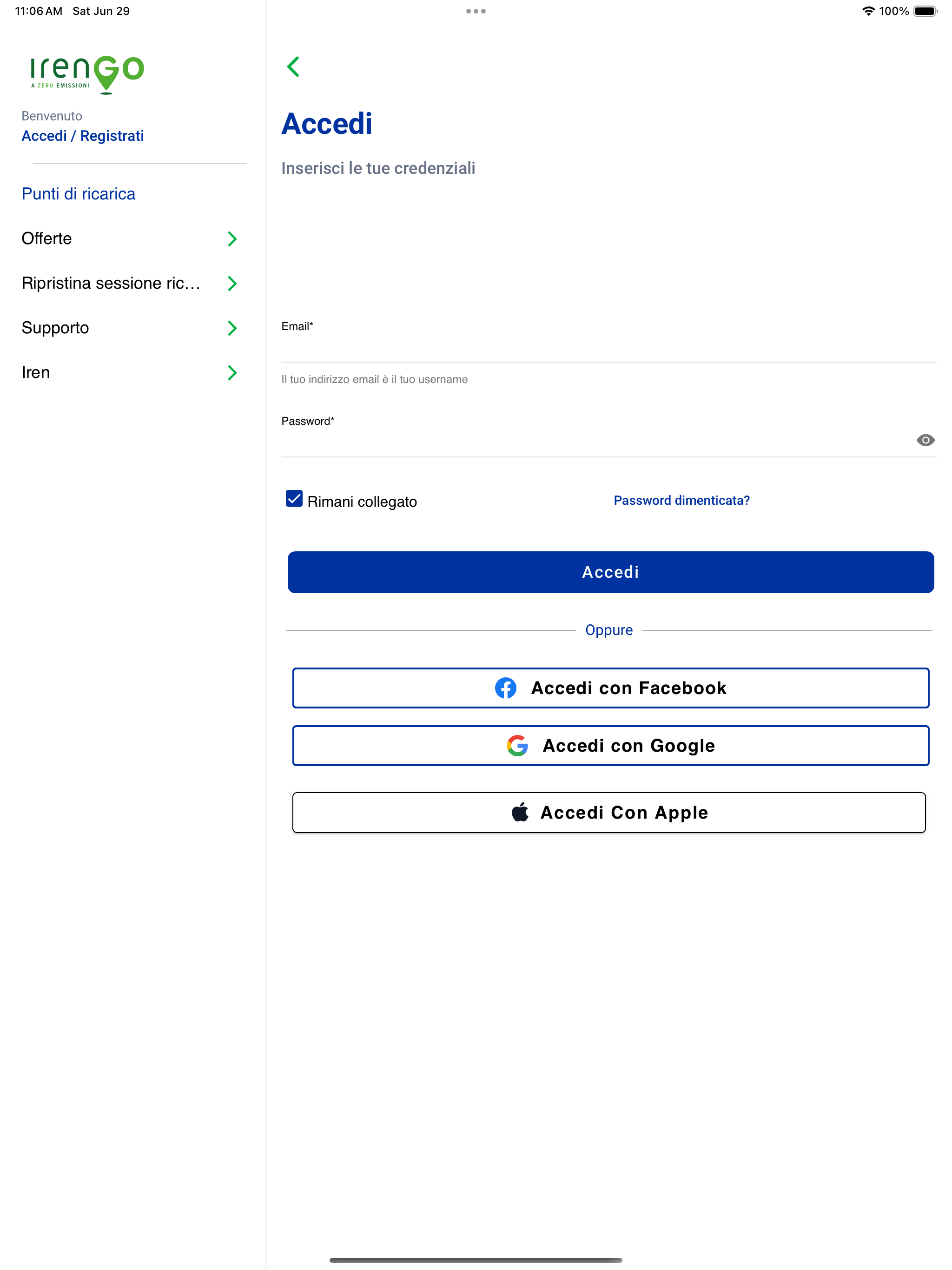Click the battery indicator

click(x=923, y=10)
